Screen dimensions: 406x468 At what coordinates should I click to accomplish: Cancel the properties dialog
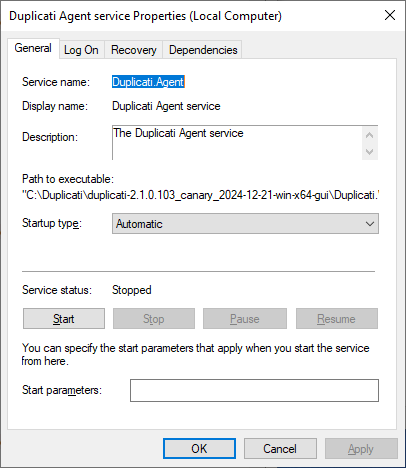tap(280, 449)
